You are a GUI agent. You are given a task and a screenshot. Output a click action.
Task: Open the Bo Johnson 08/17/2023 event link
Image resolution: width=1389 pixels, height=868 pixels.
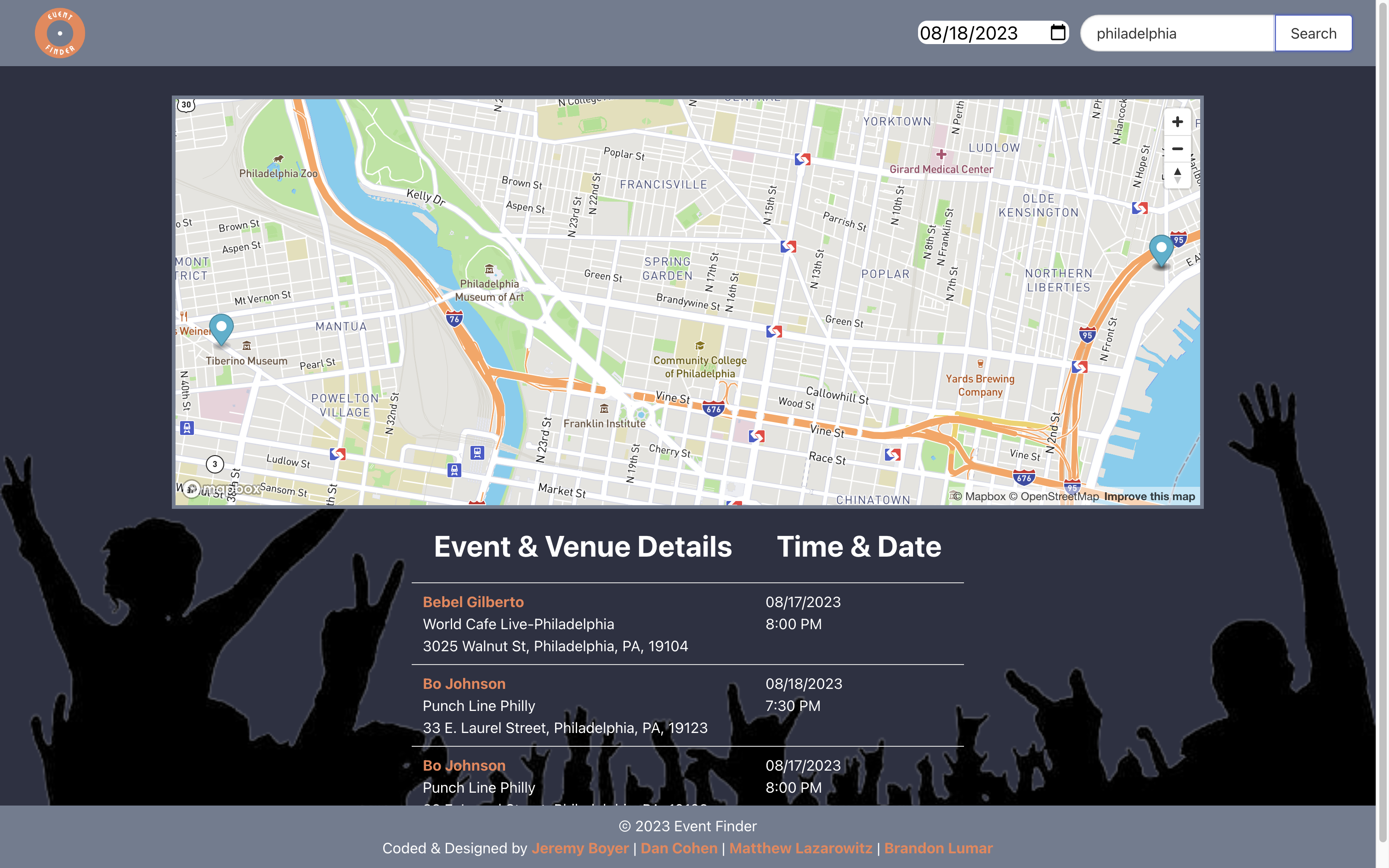(x=464, y=765)
